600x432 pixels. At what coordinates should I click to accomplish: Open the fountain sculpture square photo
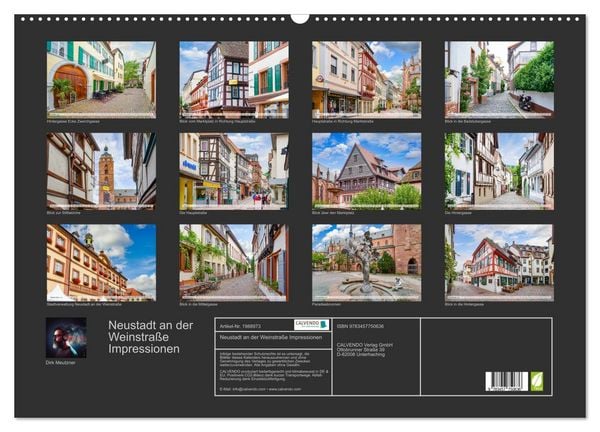367,262
